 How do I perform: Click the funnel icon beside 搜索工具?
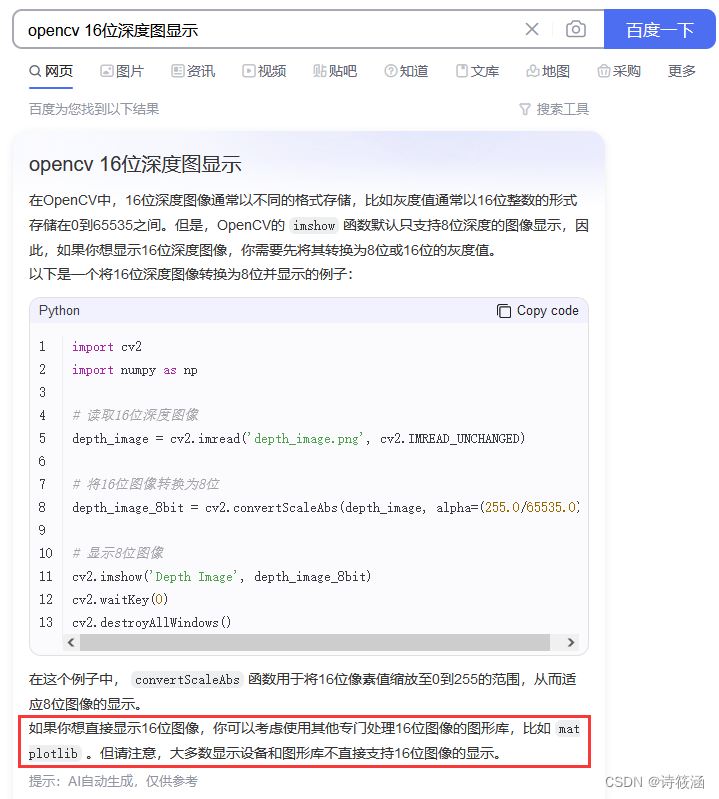525,109
